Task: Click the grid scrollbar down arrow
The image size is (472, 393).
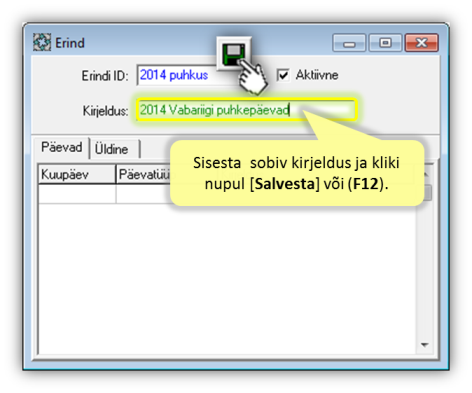Action: point(425,345)
